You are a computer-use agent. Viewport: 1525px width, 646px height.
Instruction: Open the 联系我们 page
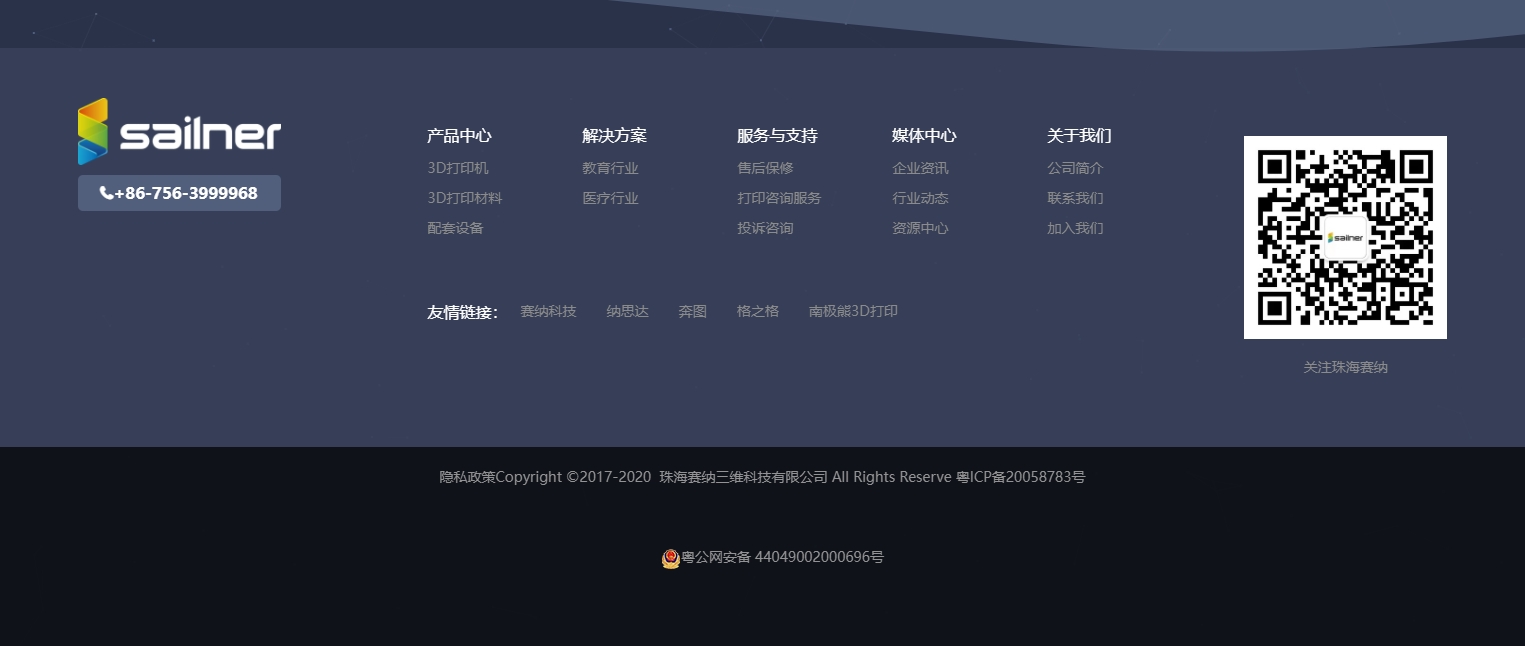tap(1075, 198)
